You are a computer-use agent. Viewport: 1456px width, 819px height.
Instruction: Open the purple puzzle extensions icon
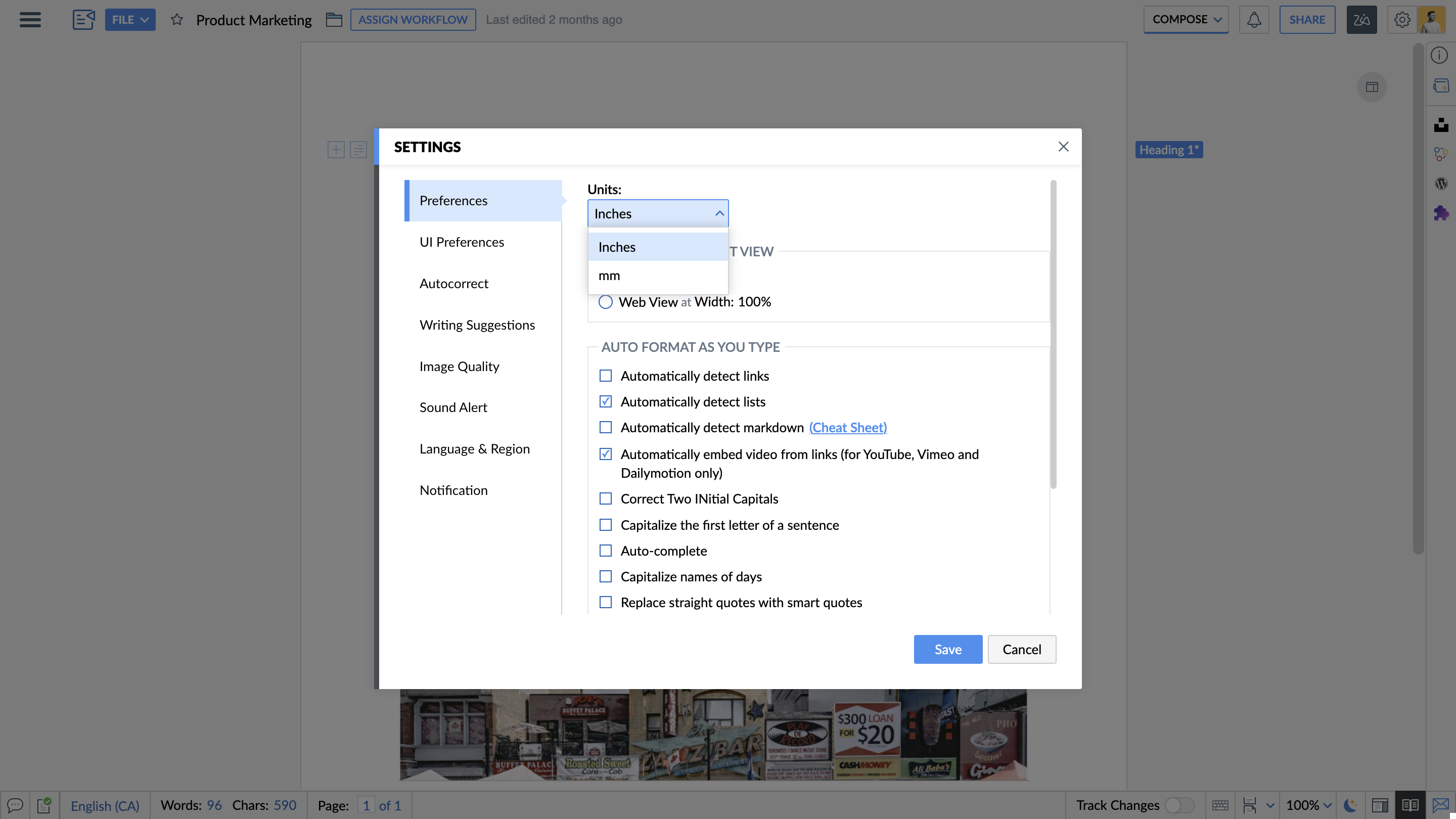(1441, 213)
